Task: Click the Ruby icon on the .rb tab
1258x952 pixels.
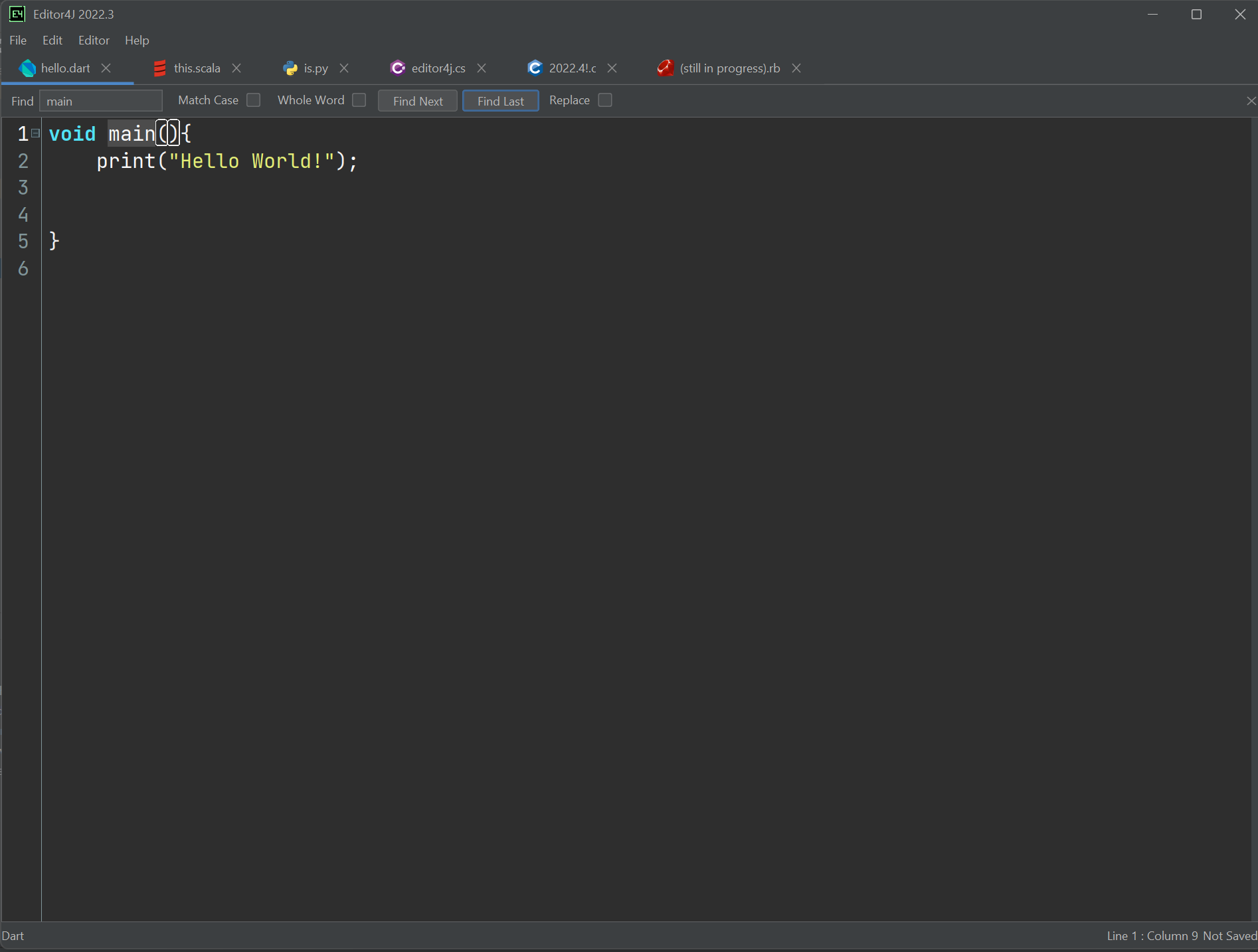Action: tap(666, 68)
